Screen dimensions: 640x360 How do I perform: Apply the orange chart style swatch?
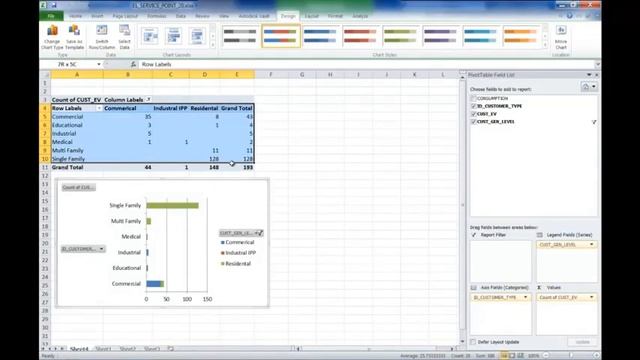(520, 36)
